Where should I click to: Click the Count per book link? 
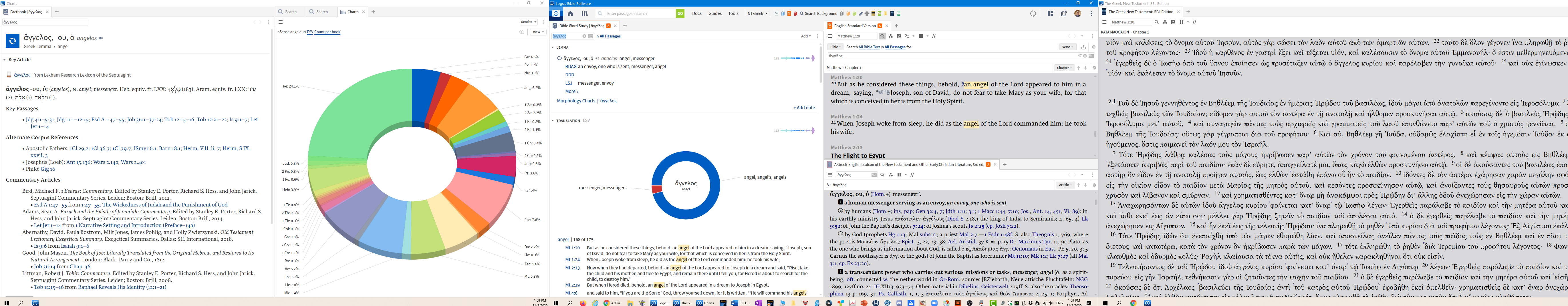tap(327, 32)
